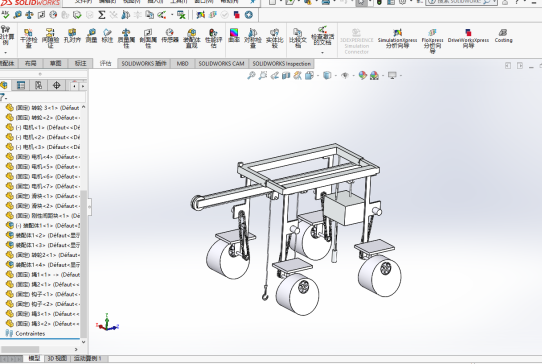Open the FeatureManager design tree tab

(4, 85)
